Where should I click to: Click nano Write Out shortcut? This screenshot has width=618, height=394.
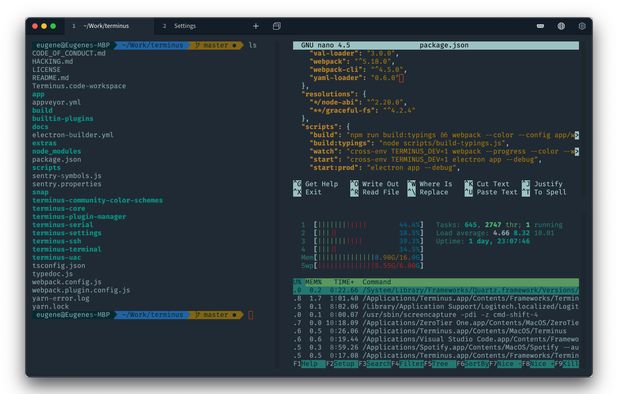point(375,184)
